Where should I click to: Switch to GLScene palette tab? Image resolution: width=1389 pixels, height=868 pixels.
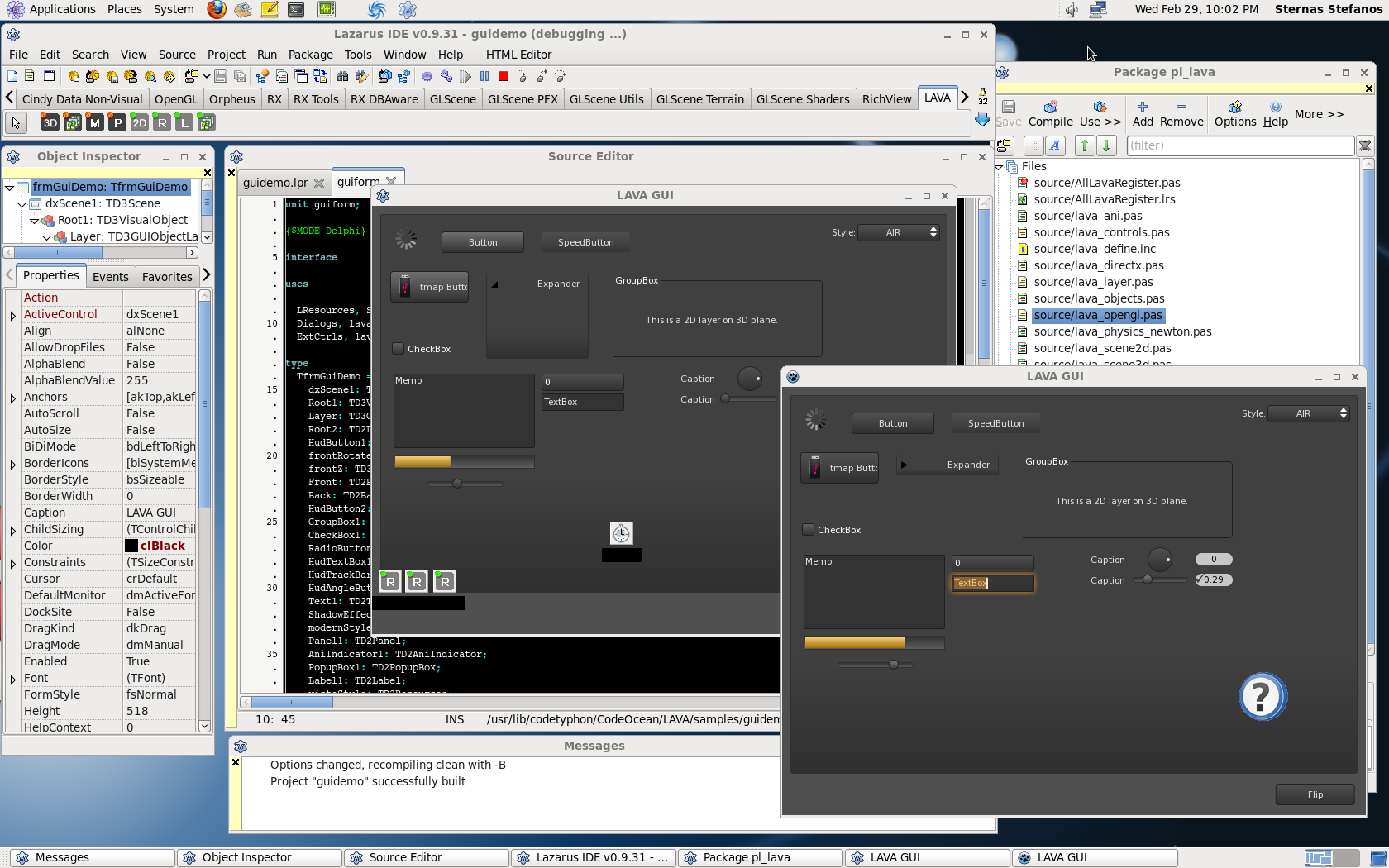pos(453,99)
